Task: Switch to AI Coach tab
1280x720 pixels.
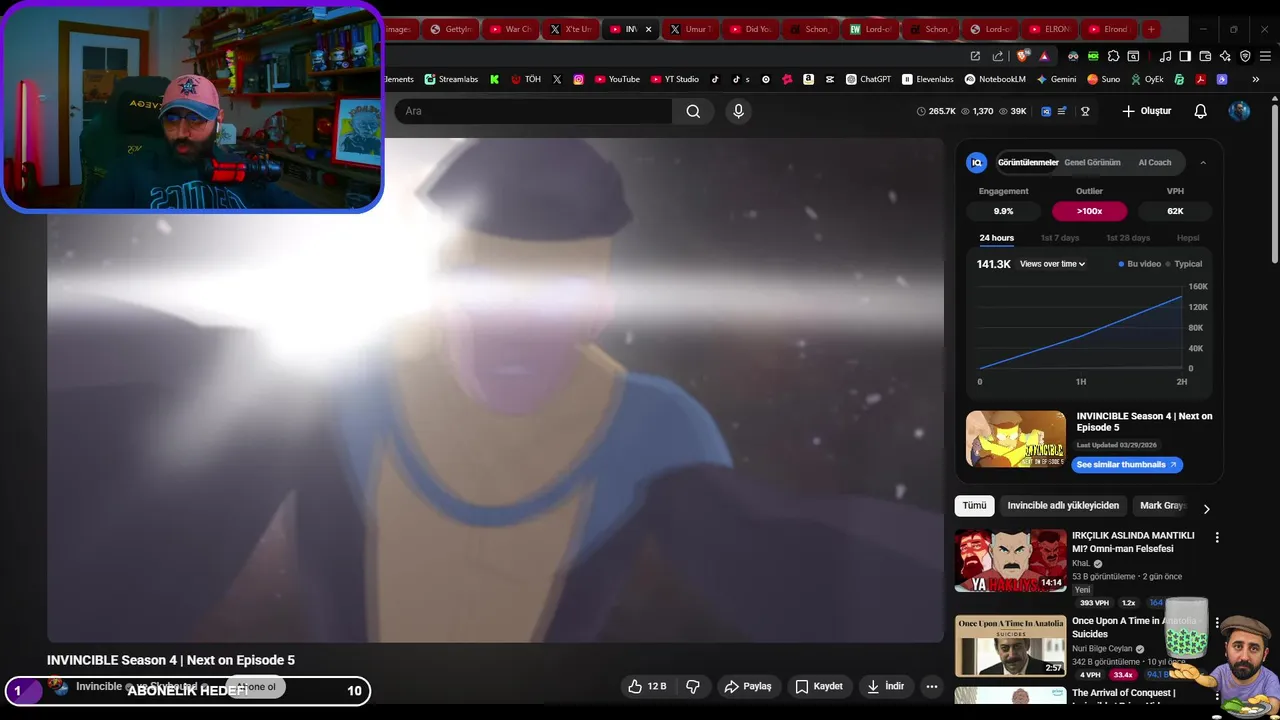Action: [1155, 162]
